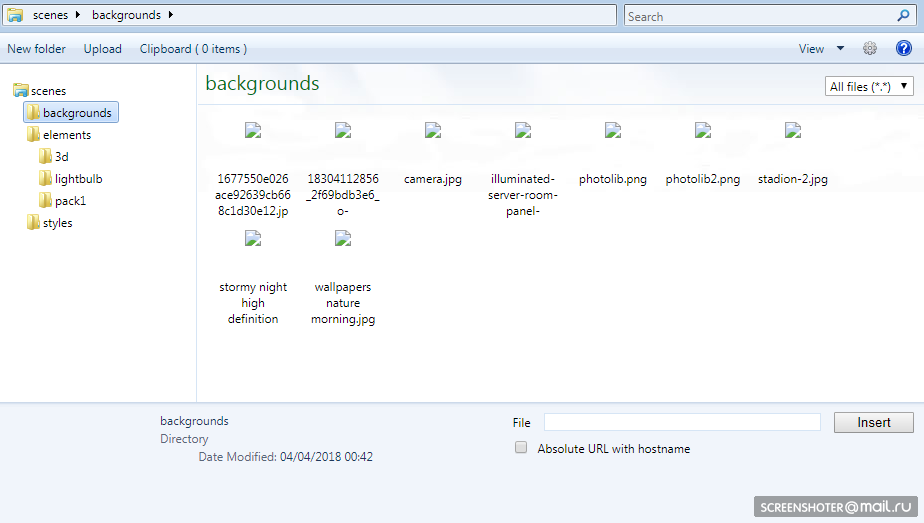924x523 pixels.
Task: Select elements label in folder tree
Action: (x=67, y=135)
